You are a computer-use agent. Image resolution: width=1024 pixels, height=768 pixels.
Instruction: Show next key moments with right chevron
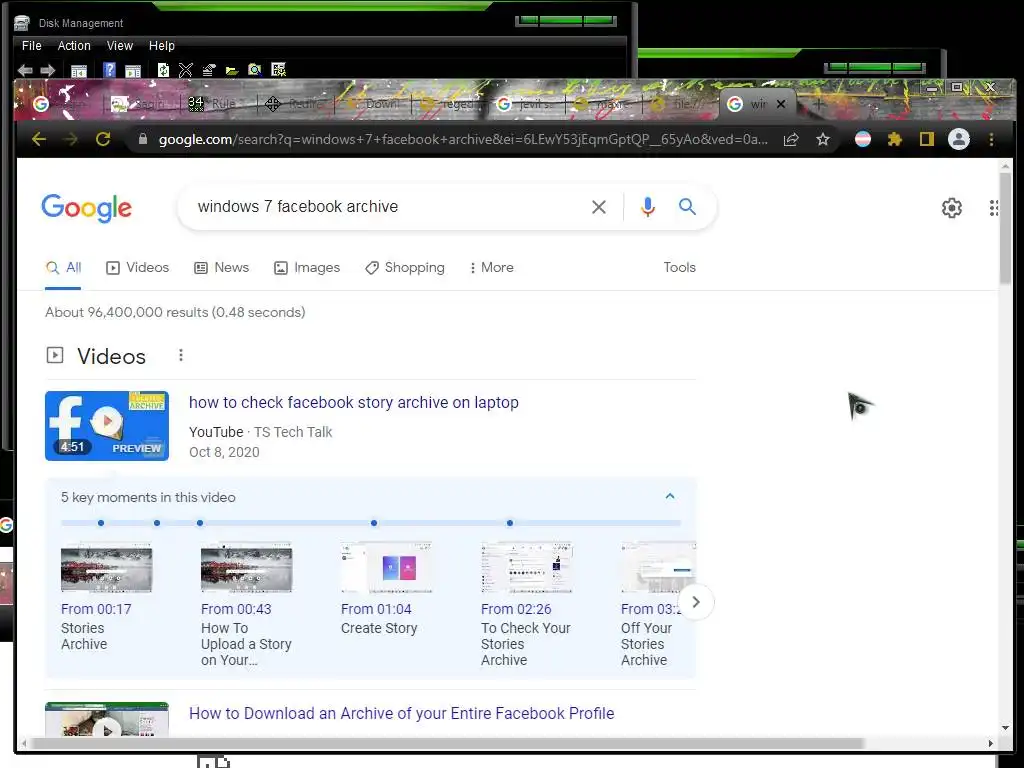coord(696,601)
